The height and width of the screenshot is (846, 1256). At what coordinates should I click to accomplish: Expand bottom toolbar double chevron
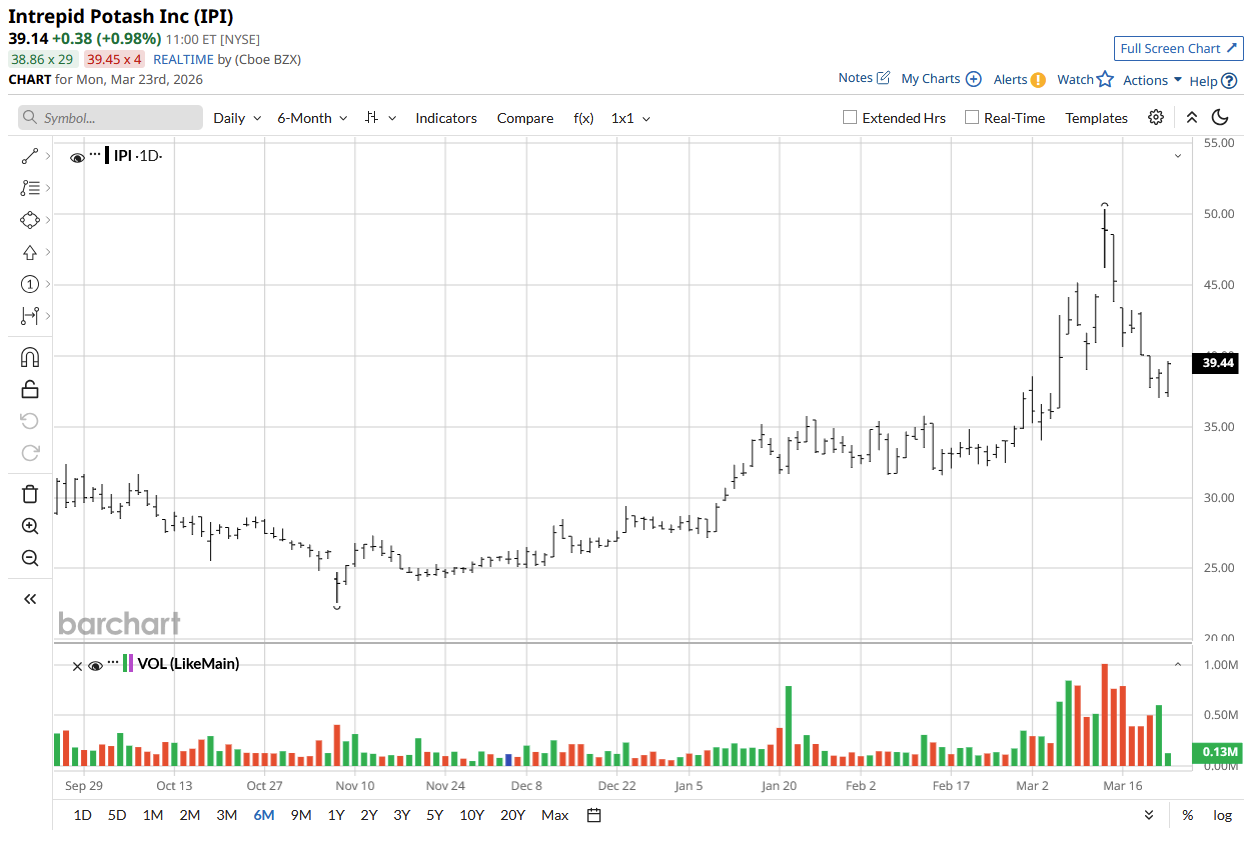(x=1149, y=815)
